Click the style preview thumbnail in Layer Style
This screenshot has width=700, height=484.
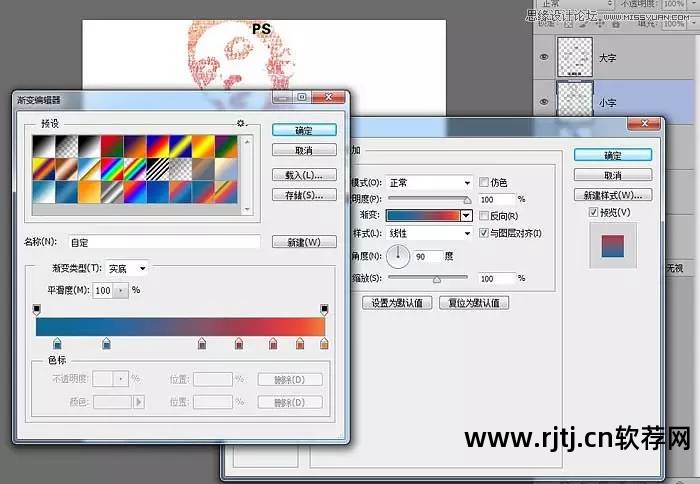pyautogui.click(x=612, y=246)
